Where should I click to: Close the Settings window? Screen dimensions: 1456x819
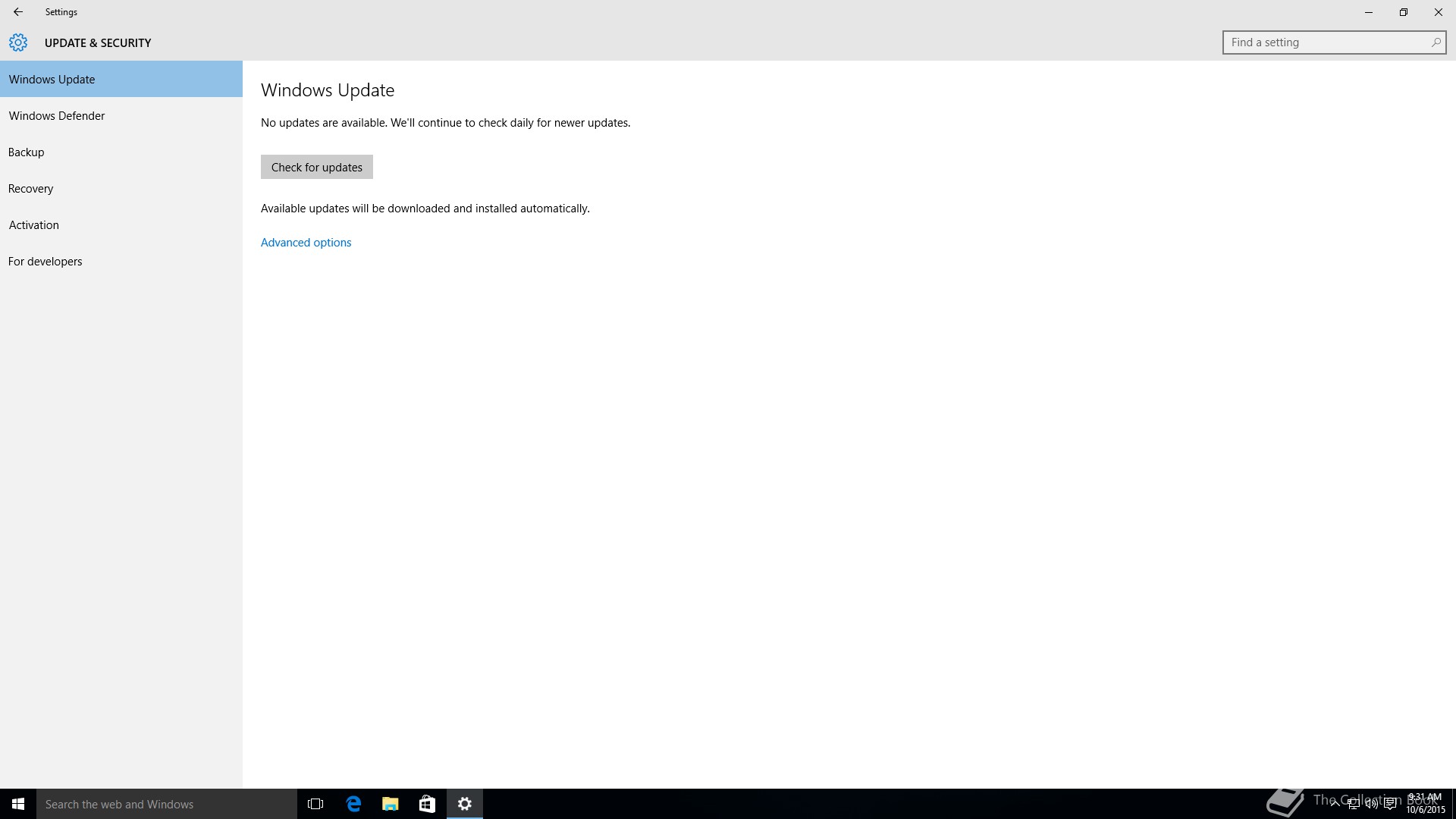tap(1439, 12)
